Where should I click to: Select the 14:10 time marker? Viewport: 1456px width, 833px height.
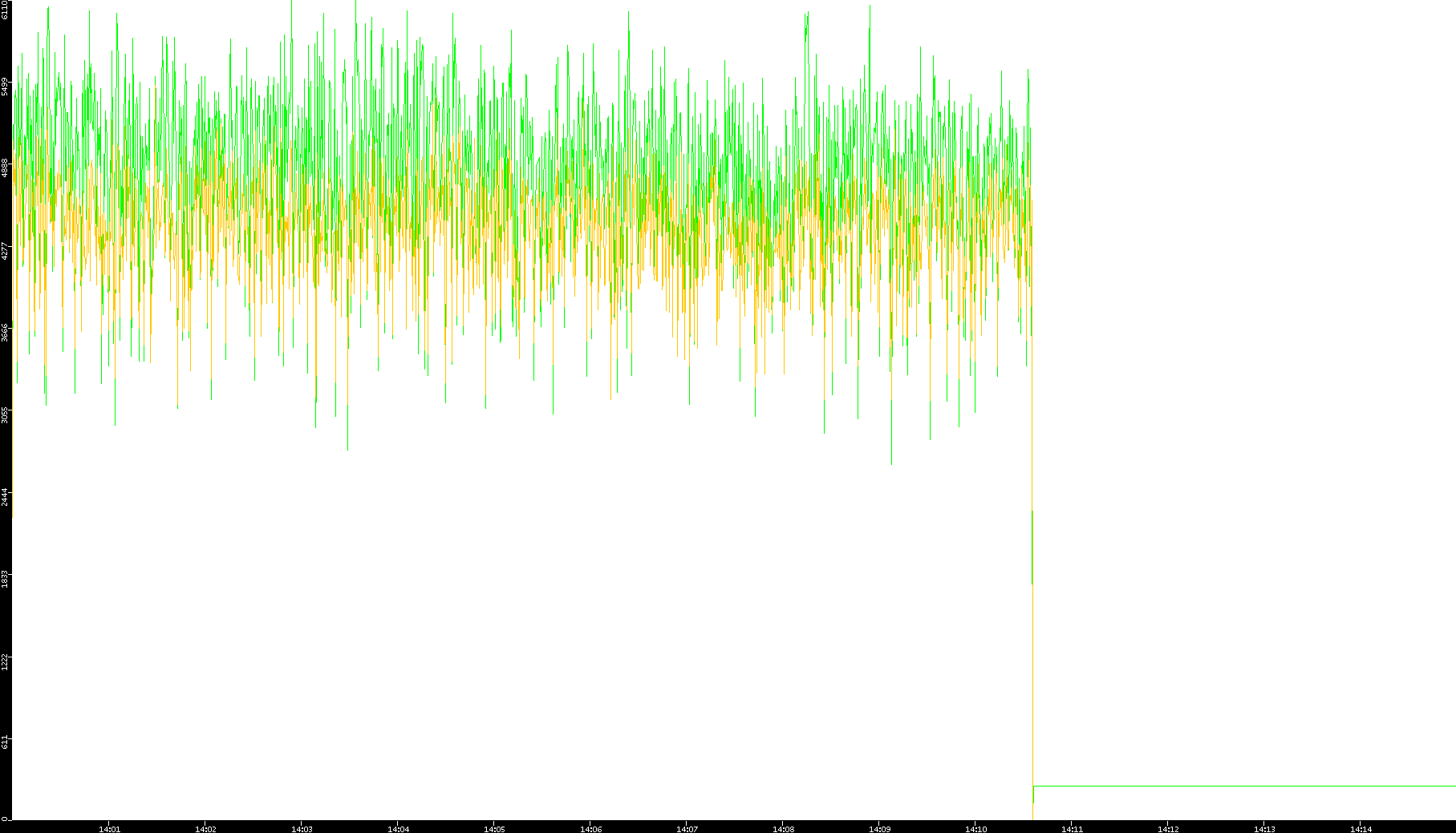tap(975, 829)
